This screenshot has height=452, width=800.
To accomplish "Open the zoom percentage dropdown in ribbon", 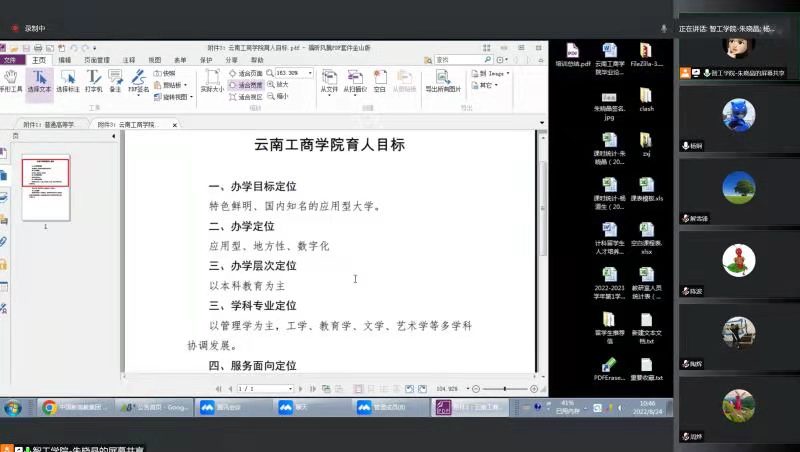I will [x=310, y=73].
